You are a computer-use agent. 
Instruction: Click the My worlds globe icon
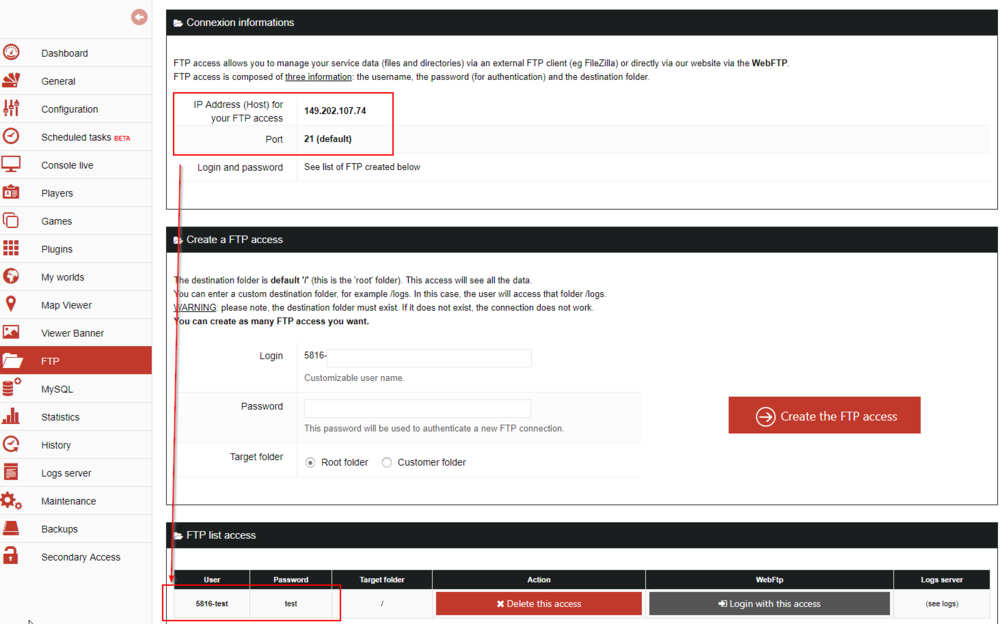tap(11, 277)
